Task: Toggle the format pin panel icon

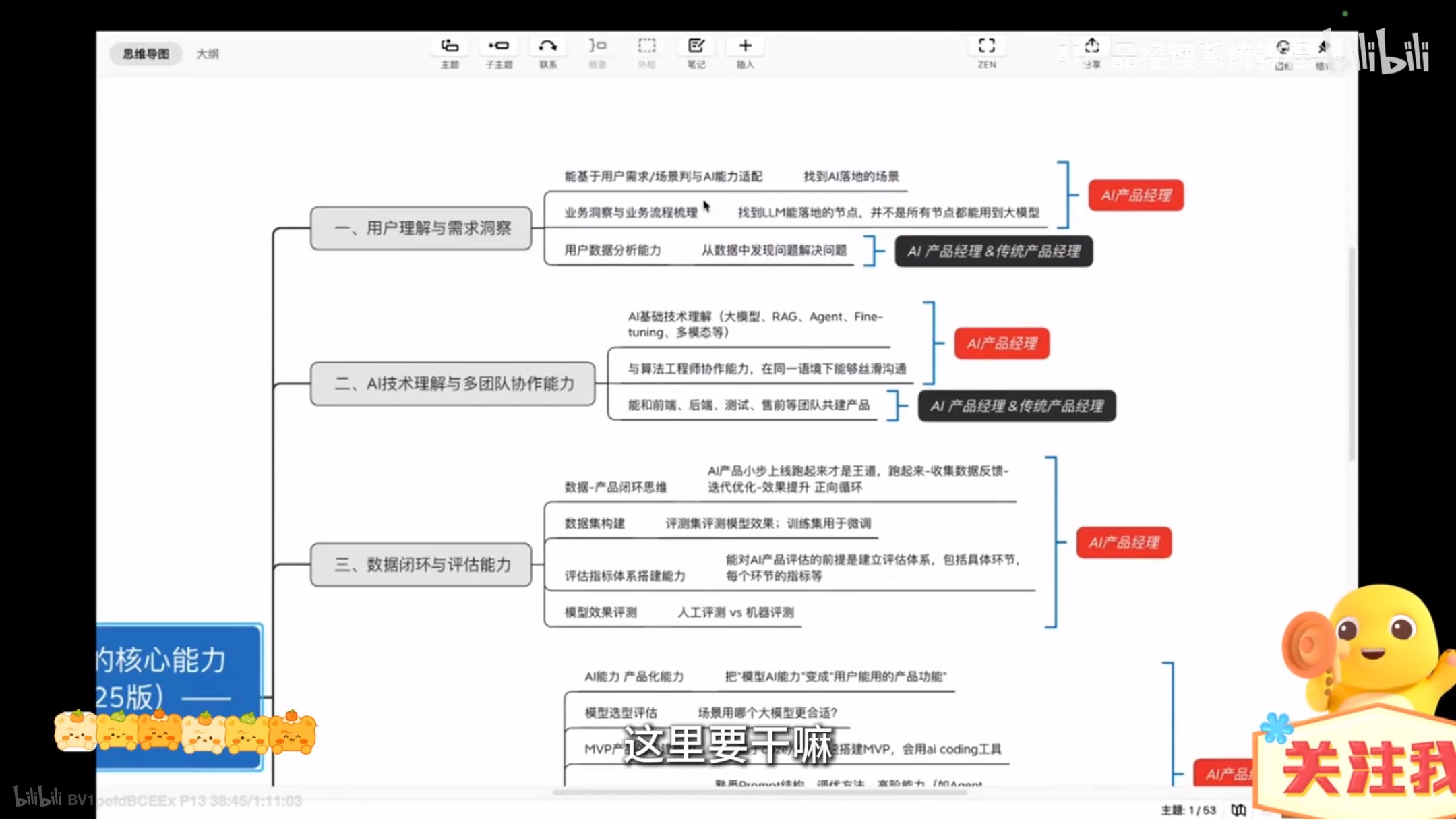Action: 1323,48
